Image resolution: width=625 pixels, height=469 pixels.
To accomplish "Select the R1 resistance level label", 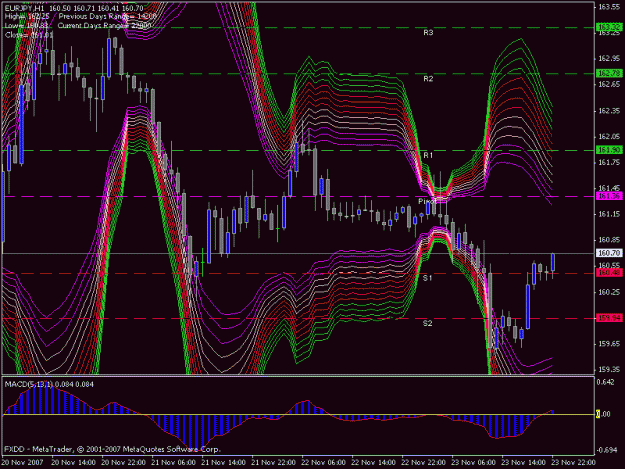I will pos(428,155).
